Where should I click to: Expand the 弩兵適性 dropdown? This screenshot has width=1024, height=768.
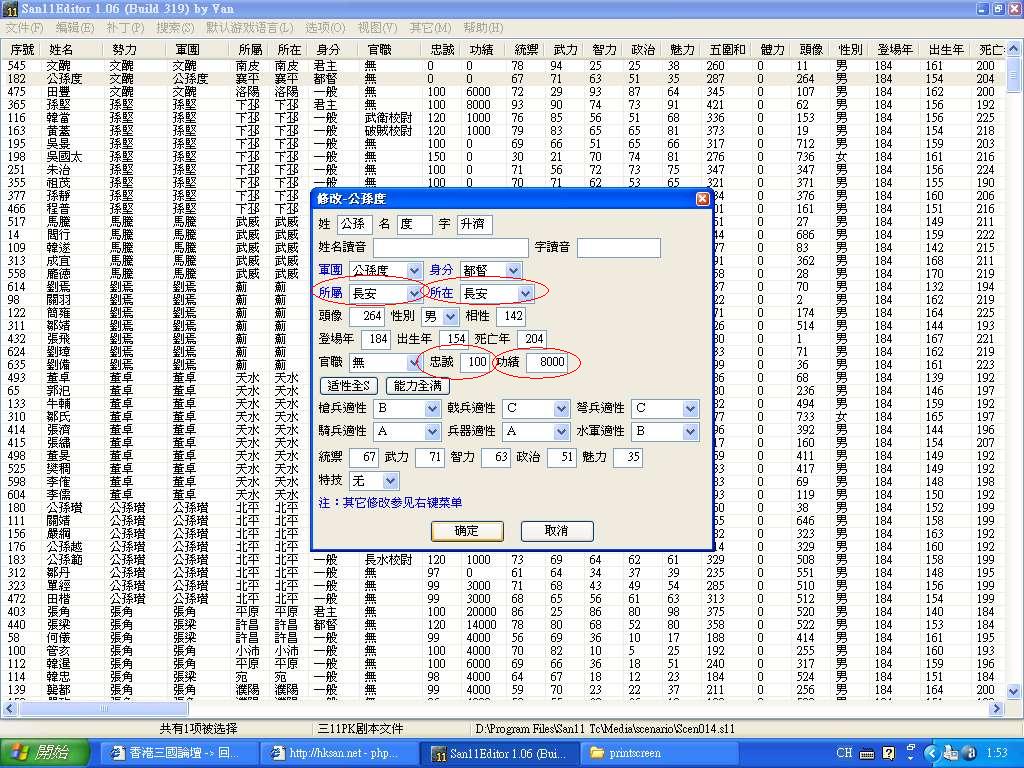tap(690, 409)
